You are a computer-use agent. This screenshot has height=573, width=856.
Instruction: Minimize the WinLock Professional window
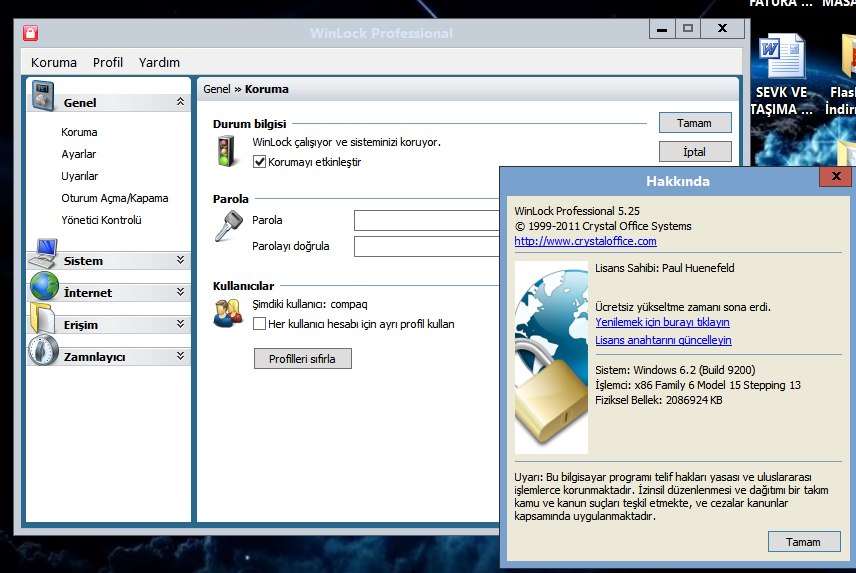pos(662,29)
